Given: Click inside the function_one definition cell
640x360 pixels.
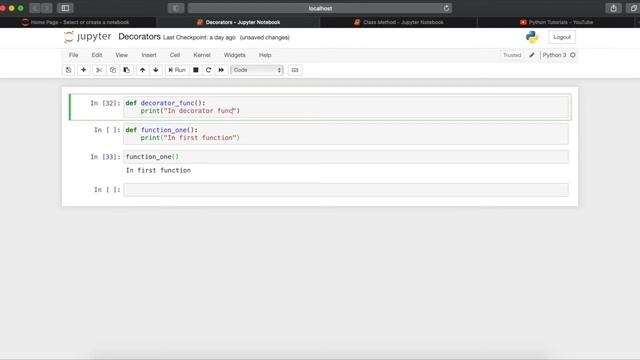Looking at the screenshot, I should coord(346,134).
